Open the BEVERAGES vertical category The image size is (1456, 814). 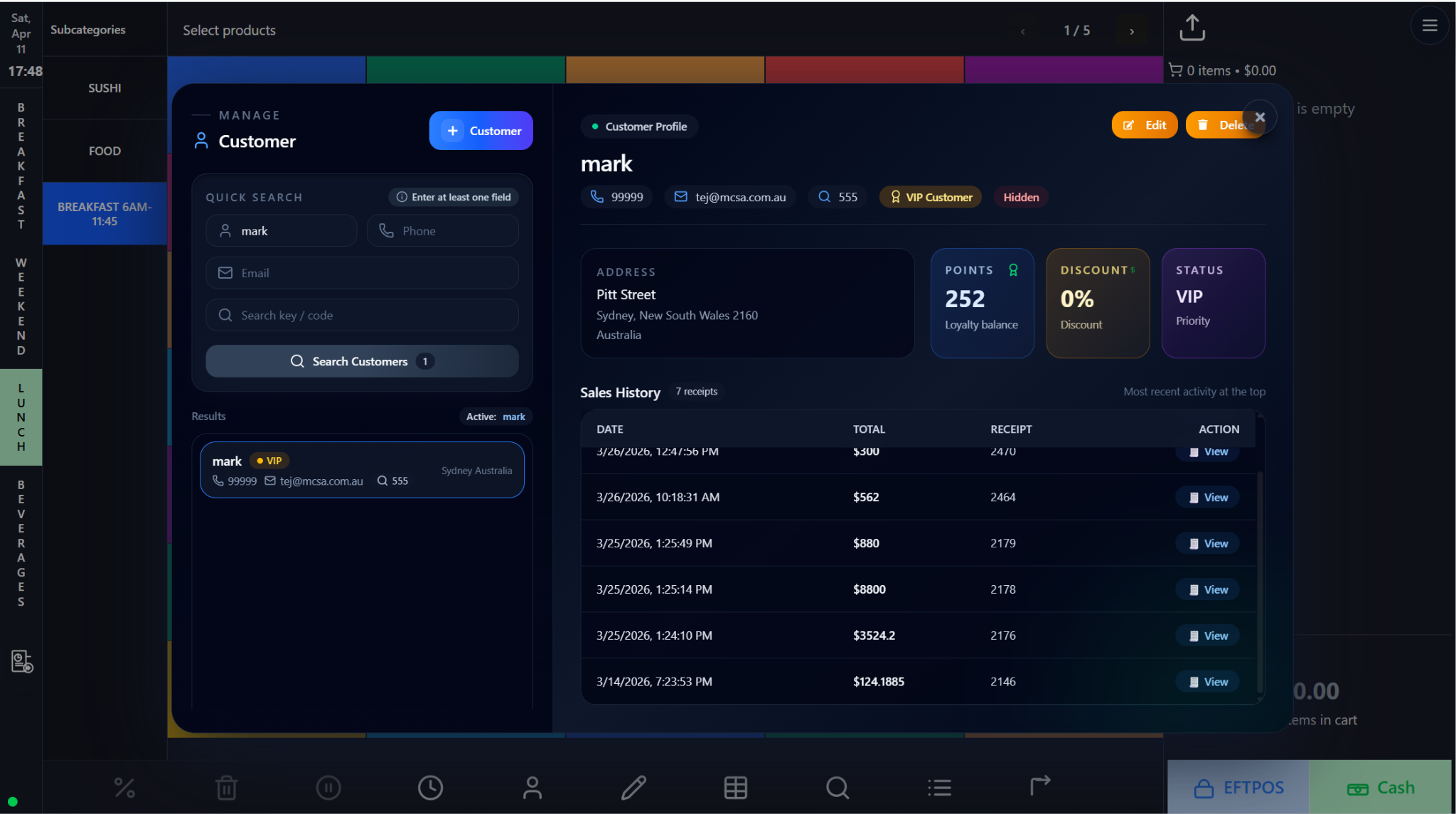click(21, 543)
